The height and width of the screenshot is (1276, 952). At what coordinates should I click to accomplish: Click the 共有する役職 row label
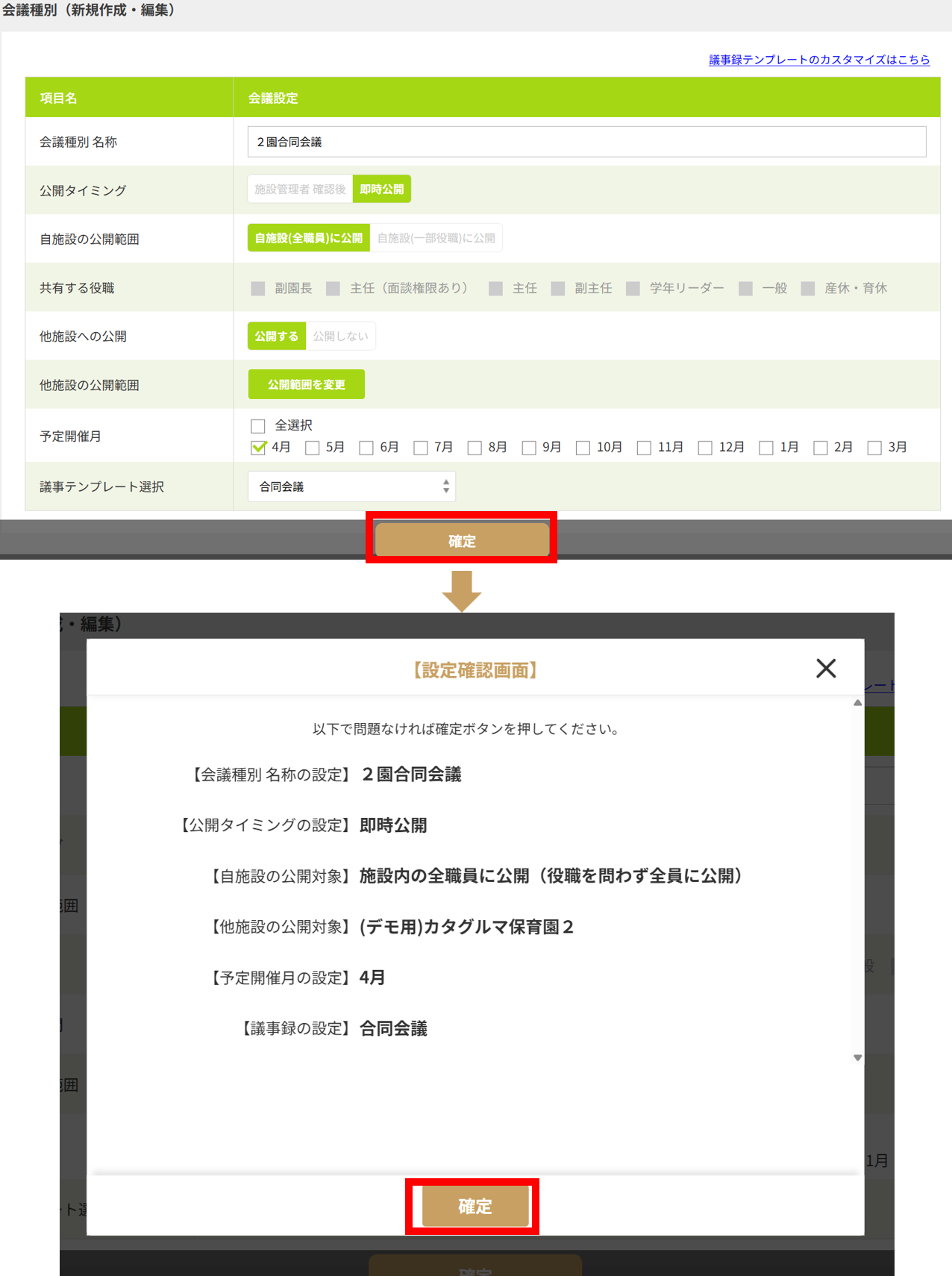pyautogui.click(x=77, y=288)
